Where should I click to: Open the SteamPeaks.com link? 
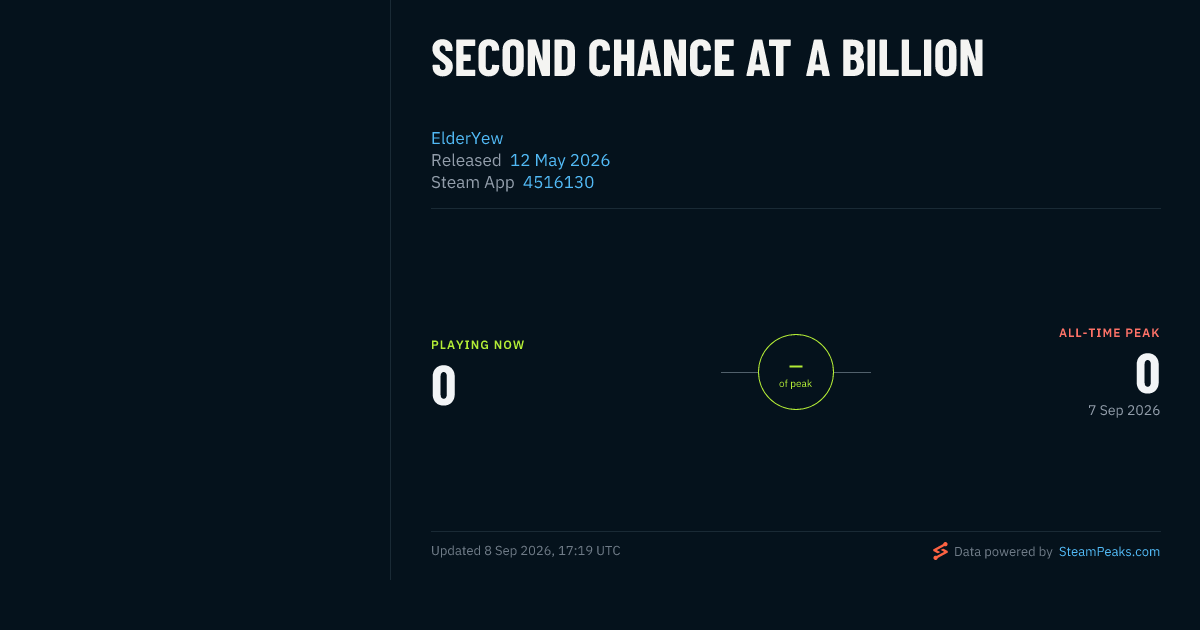(x=1109, y=551)
